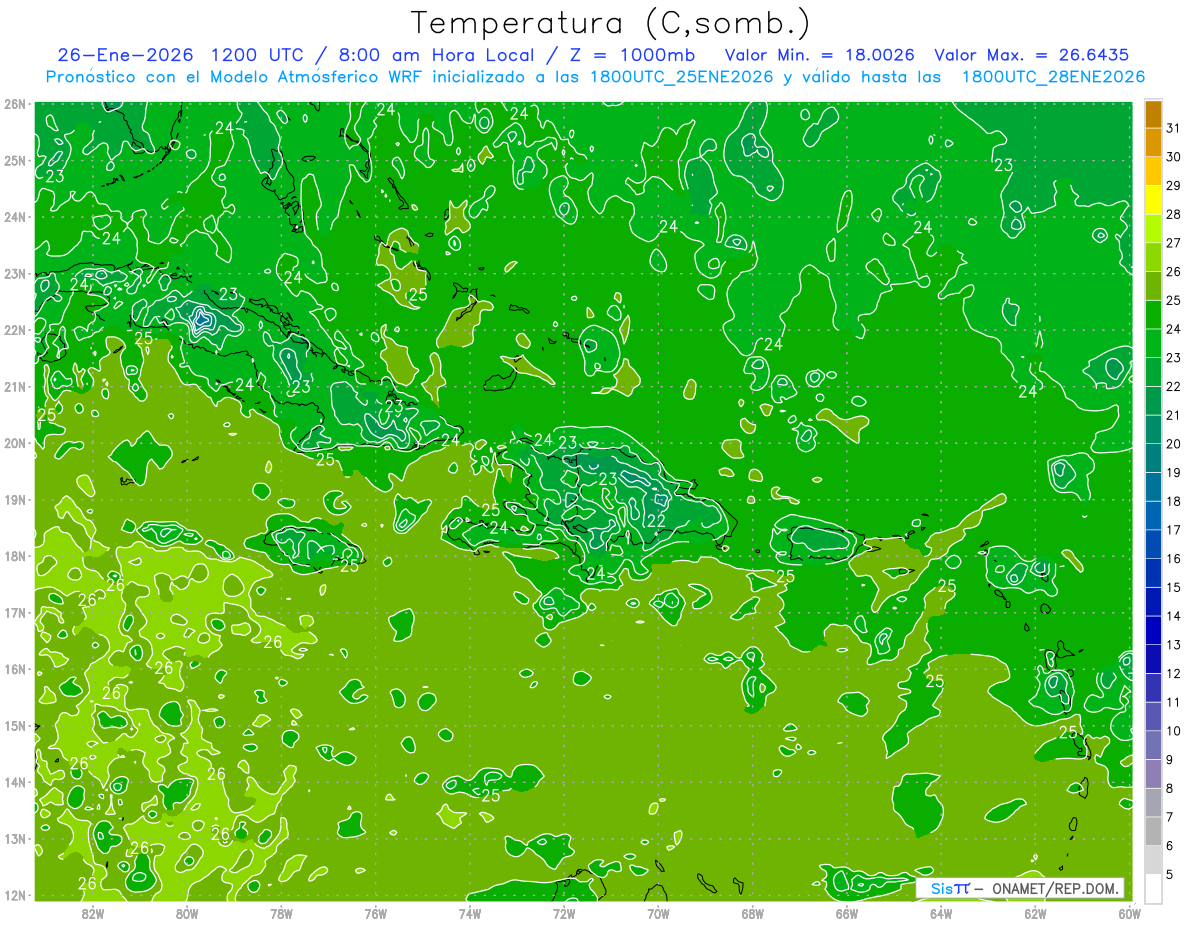Click the latitude axis label "24N"
This screenshot has width=1200, height=927.
pos(15,217)
